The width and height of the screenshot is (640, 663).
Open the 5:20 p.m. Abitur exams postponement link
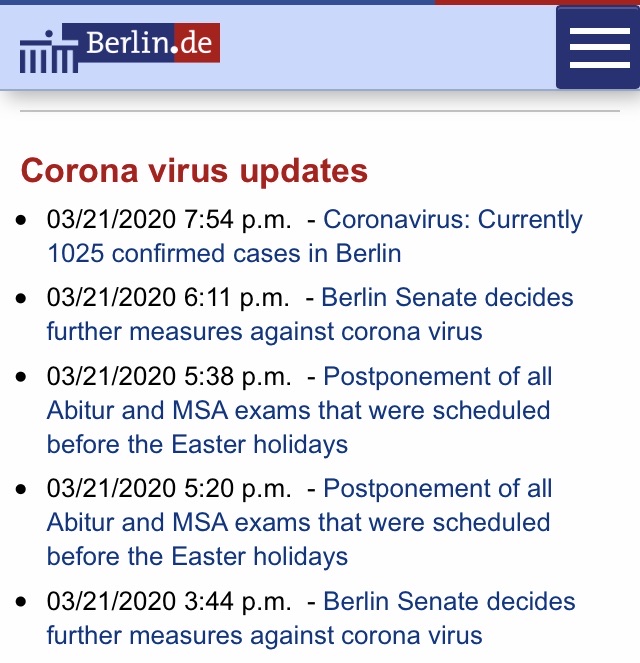click(298, 522)
